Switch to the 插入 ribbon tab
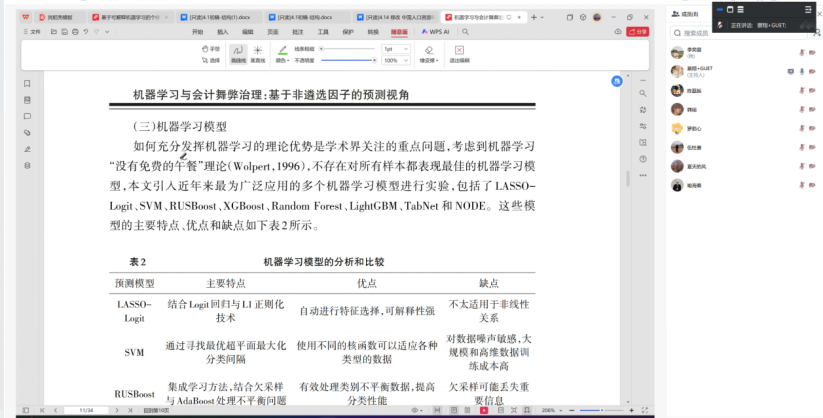Viewport: 823px width, 418px height. tap(223, 32)
